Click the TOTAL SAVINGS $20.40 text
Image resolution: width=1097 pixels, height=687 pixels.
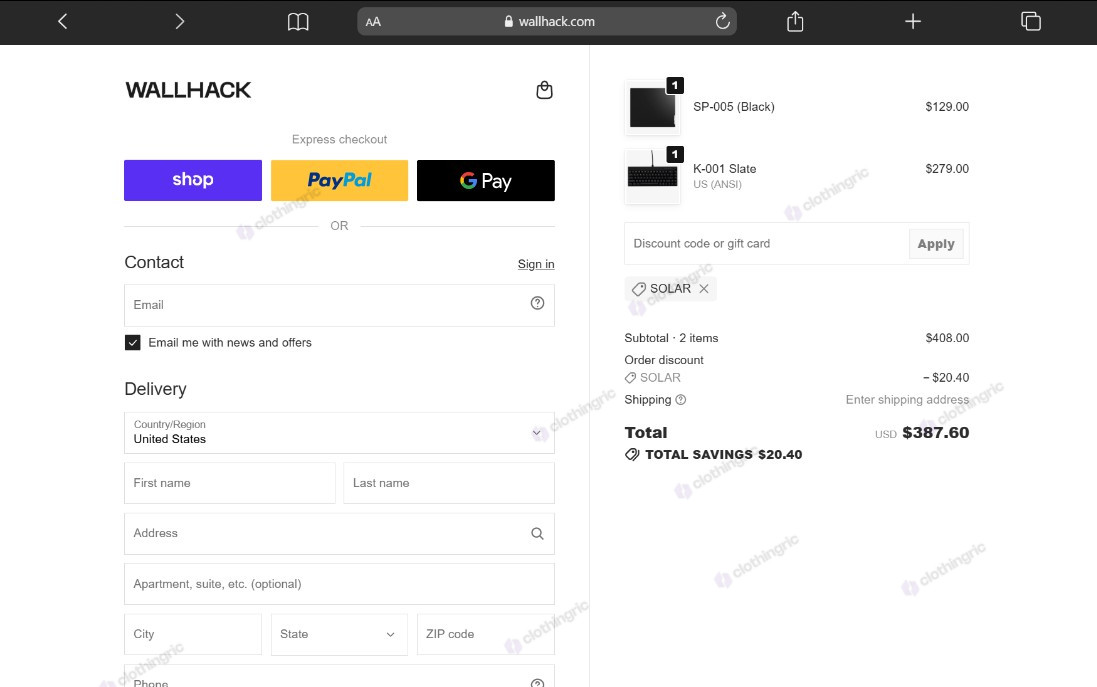(x=723, y=455)
